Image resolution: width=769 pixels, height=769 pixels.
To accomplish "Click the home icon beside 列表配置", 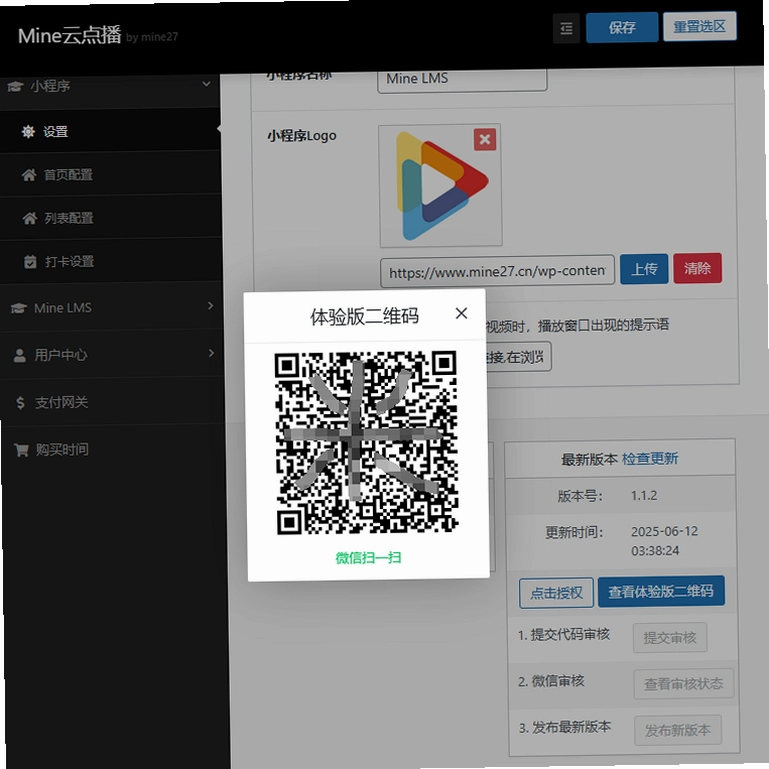I will click(x=29, y=218).
